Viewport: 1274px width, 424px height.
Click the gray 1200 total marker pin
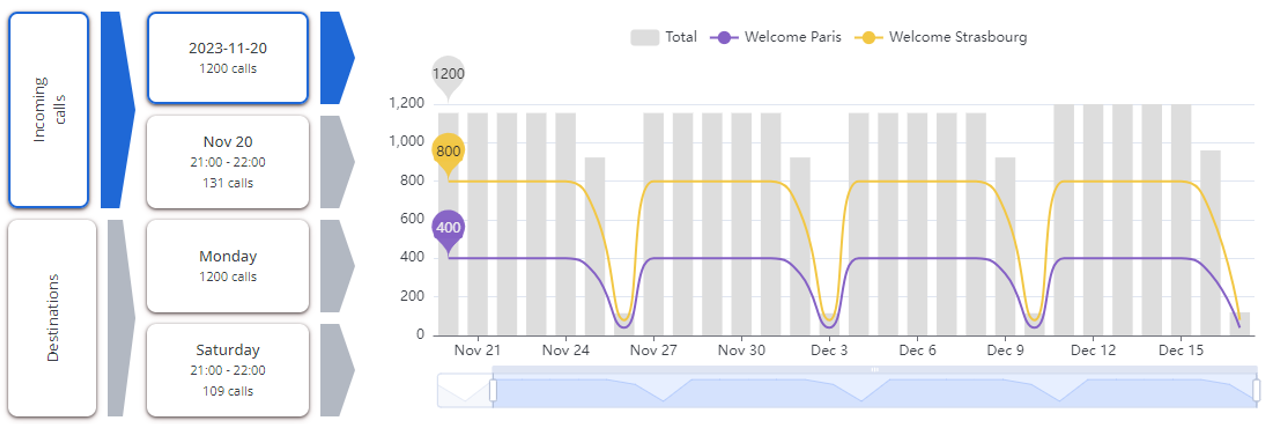point(448,73)
